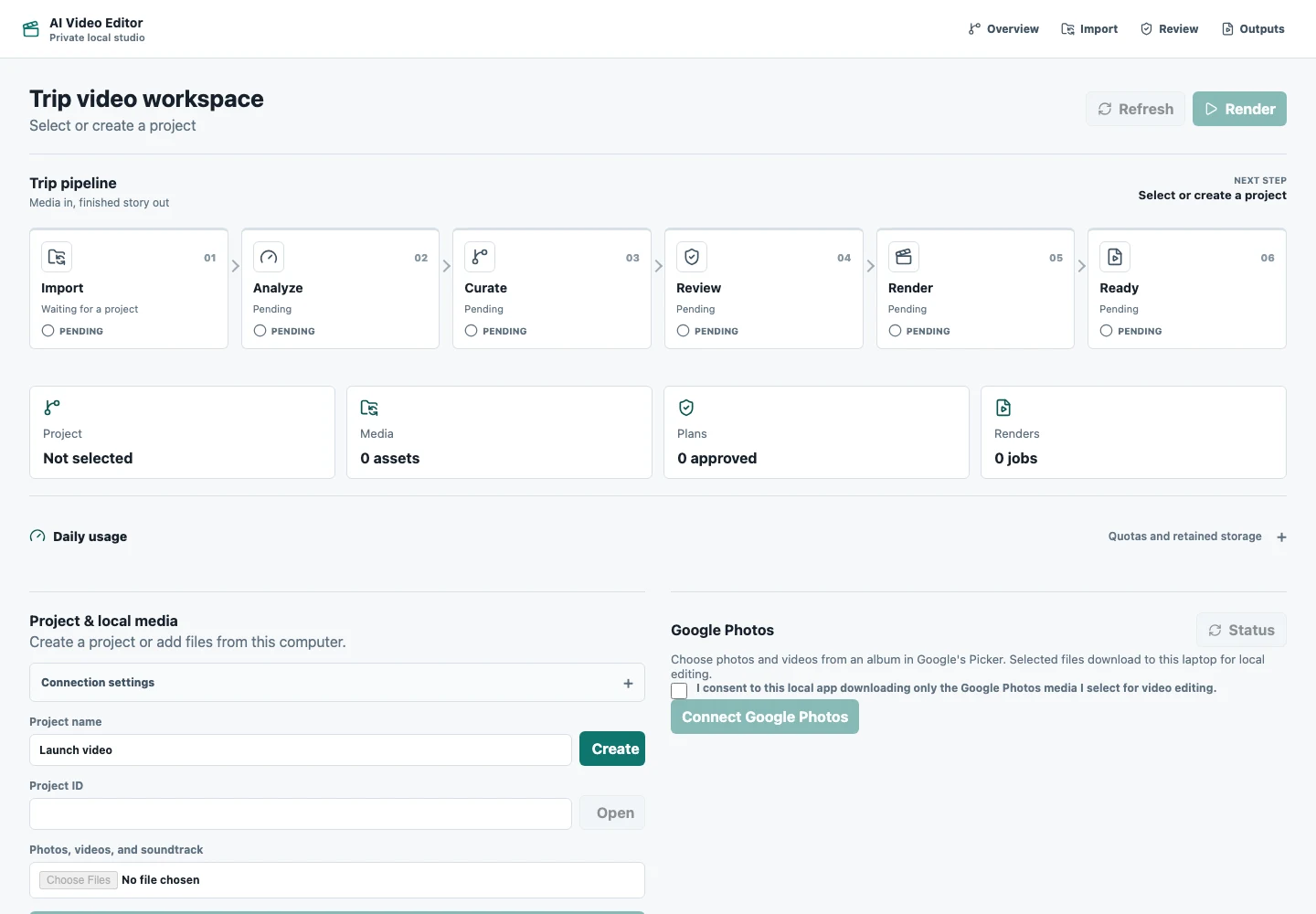Focus the Project ID input field
The image size is (1316, 914).
(301, 814)
